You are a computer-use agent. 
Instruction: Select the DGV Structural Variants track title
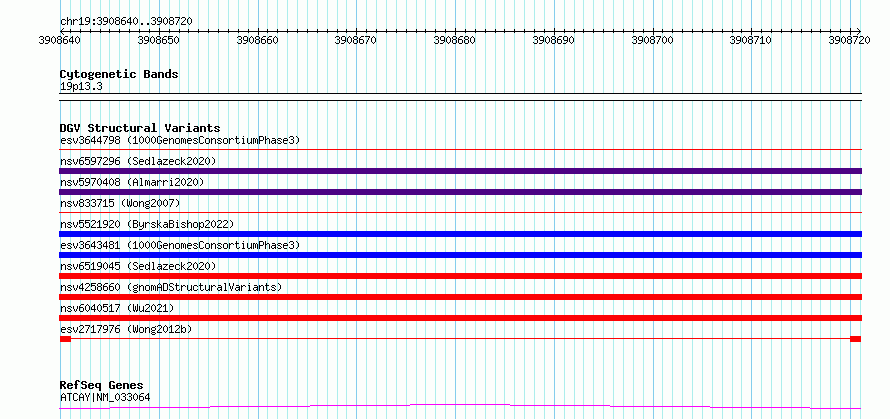pos(140,128)
